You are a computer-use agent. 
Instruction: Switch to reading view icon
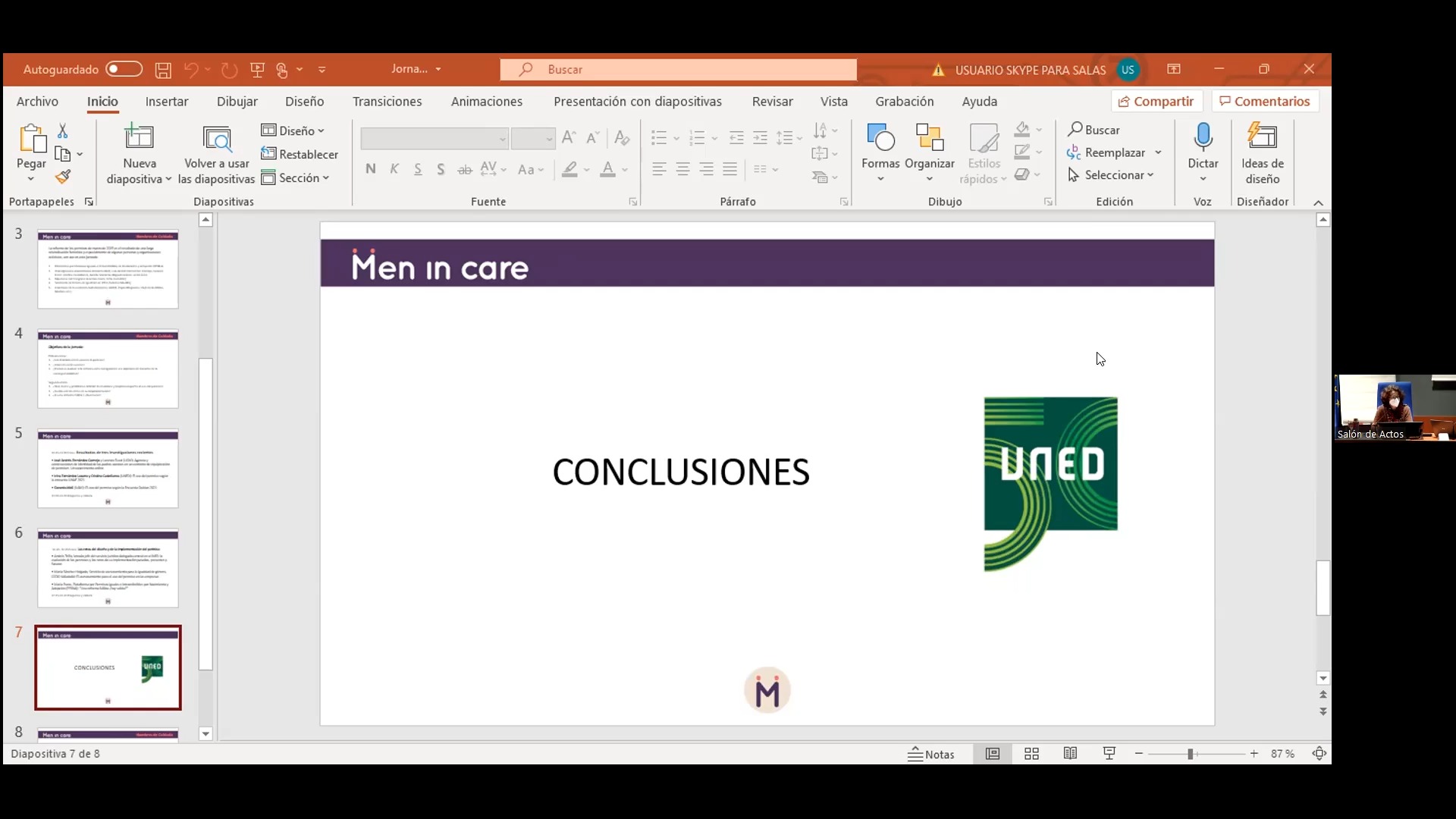click(x=1070, y=754)
